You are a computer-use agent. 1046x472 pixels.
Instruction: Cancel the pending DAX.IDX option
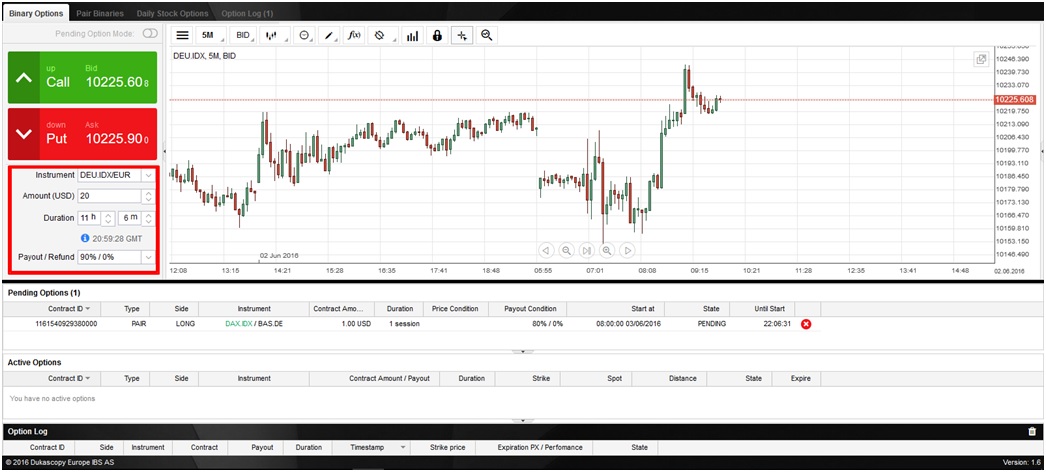pos(805,324)
